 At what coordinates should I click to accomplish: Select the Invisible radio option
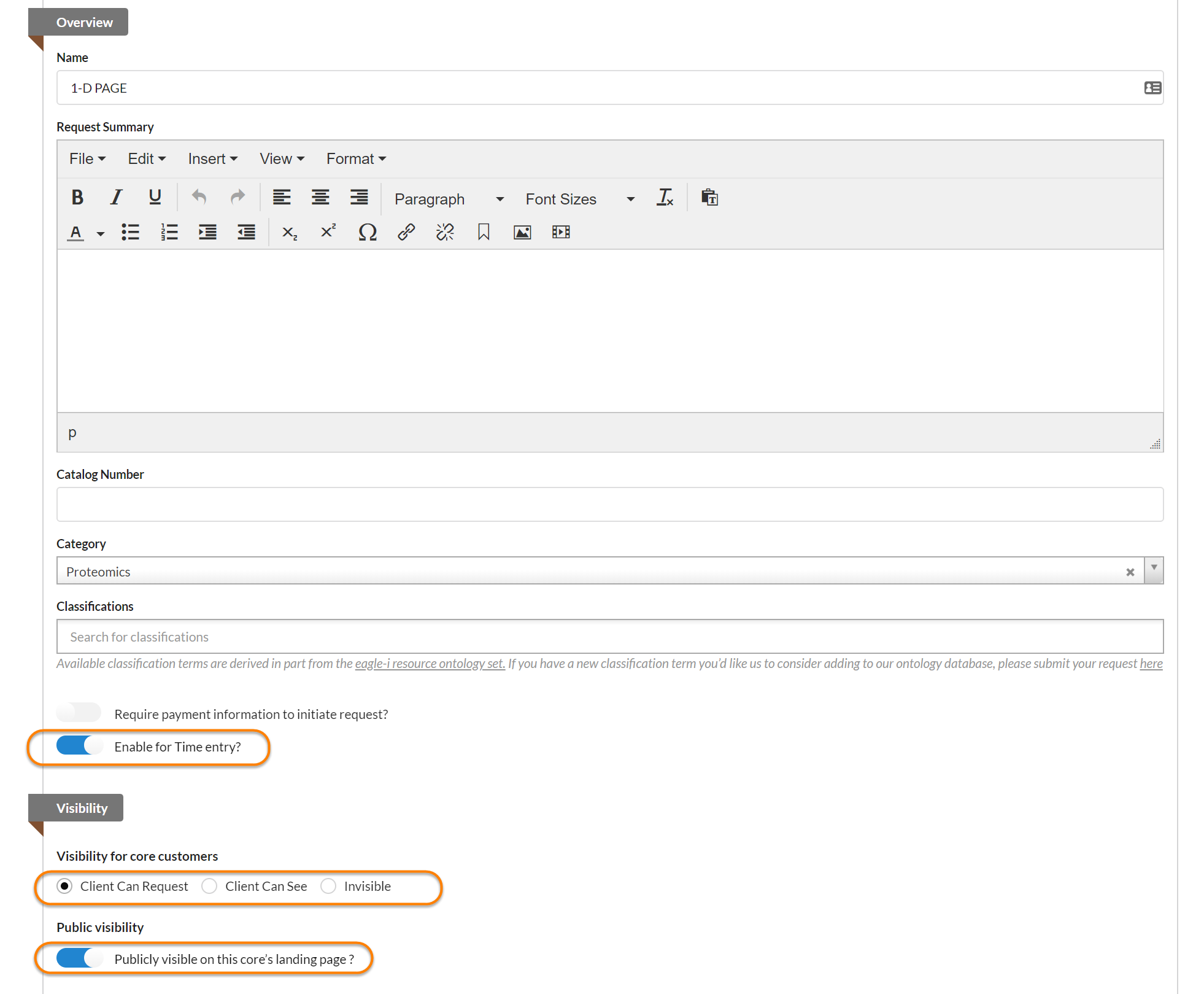(x=329, y=887)
